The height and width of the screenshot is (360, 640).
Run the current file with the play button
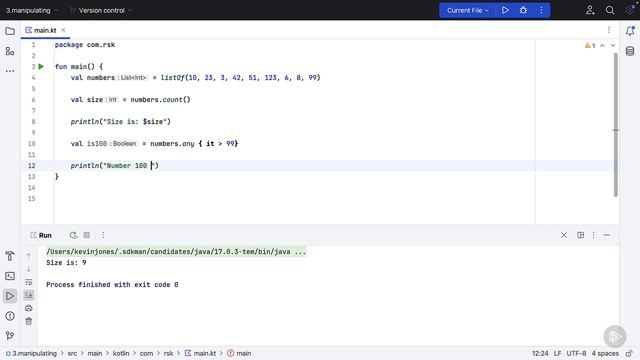(x=505, y=10)
